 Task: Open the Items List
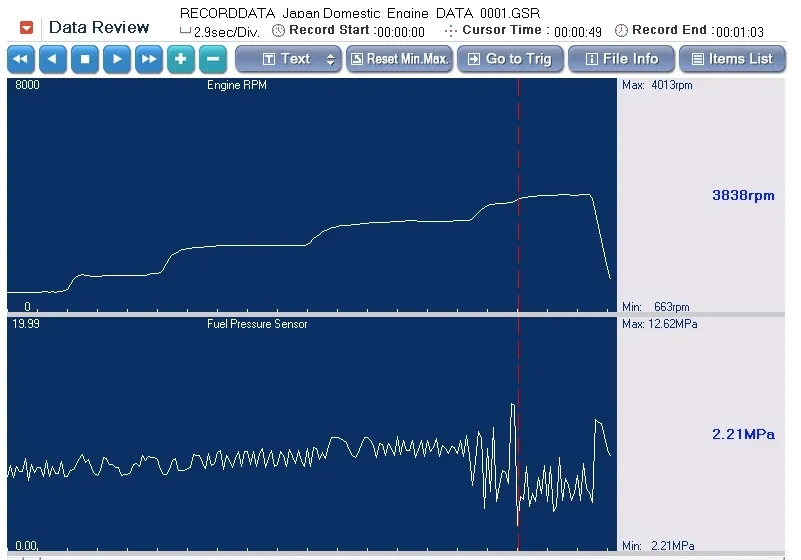[732, 59]
